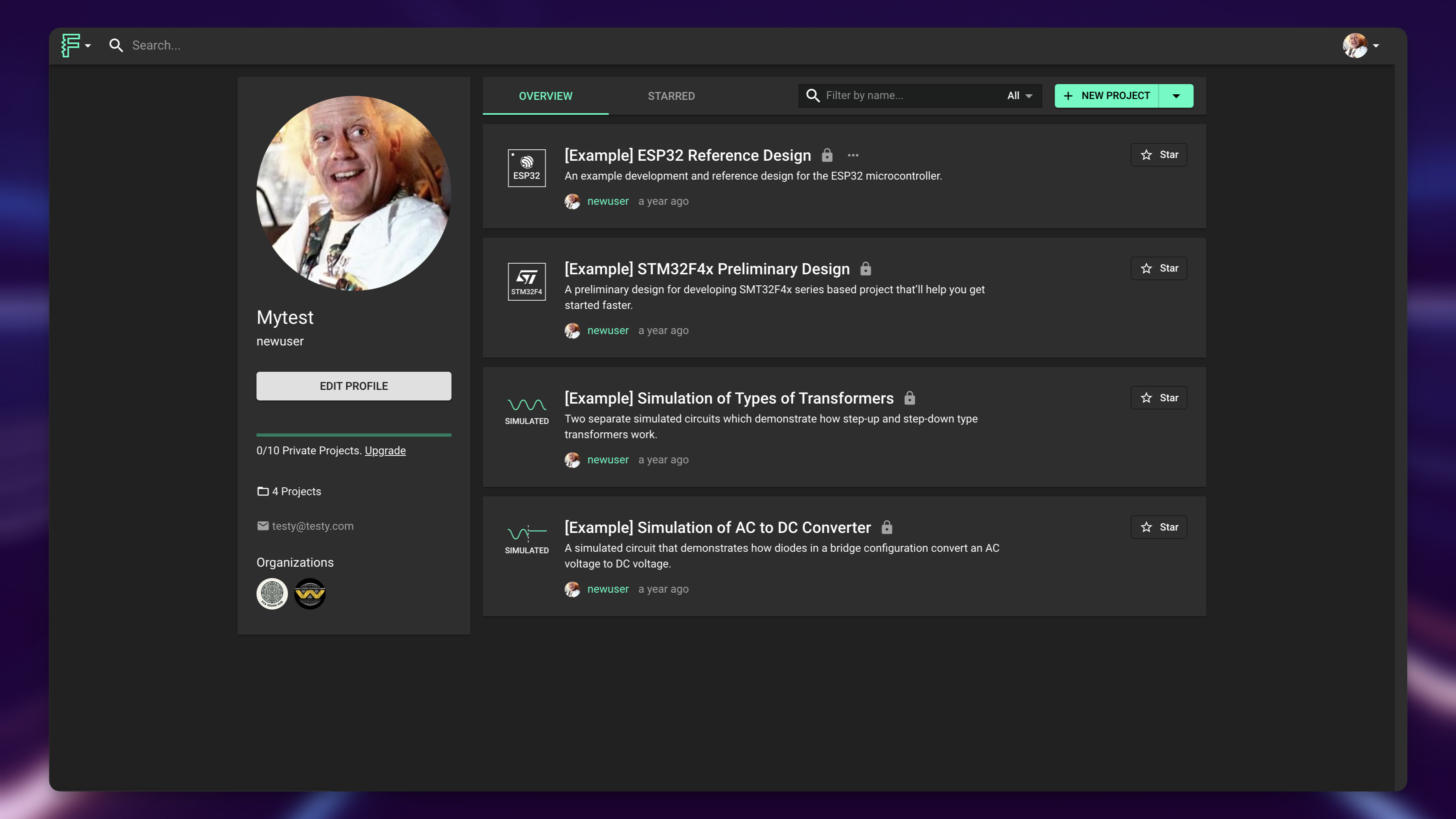Switch to the Starred tab

pos(671,96)
